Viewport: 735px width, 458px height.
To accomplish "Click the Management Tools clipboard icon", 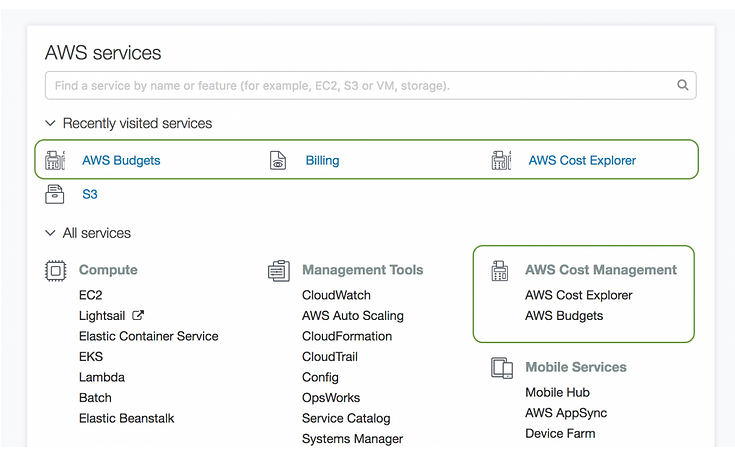I will point(278,270).
